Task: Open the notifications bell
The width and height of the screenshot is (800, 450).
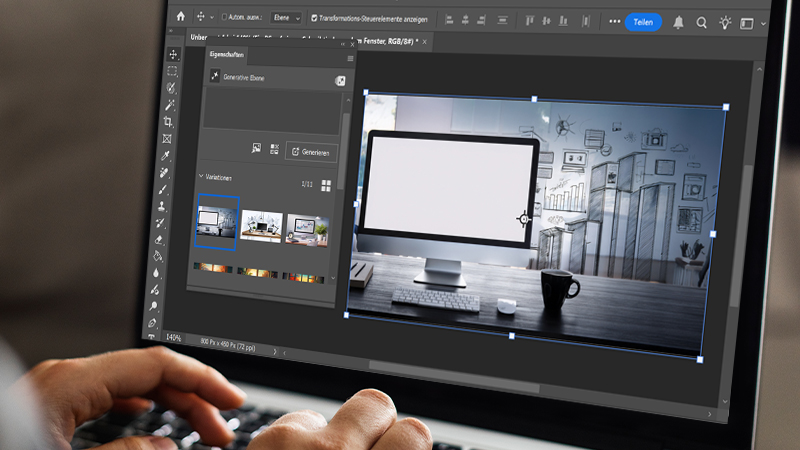Action: 679,22
